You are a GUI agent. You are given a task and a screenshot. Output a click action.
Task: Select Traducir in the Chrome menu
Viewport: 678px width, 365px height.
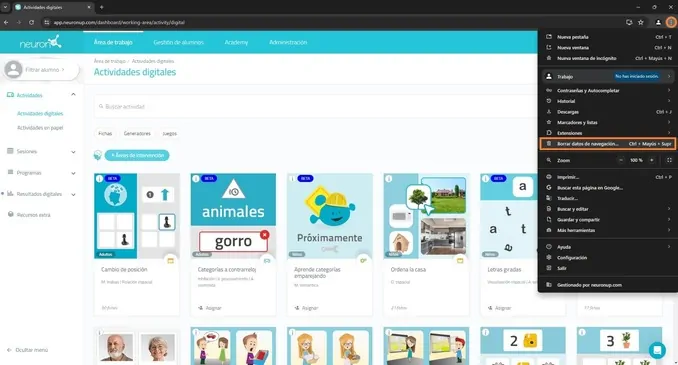point(608,199)
